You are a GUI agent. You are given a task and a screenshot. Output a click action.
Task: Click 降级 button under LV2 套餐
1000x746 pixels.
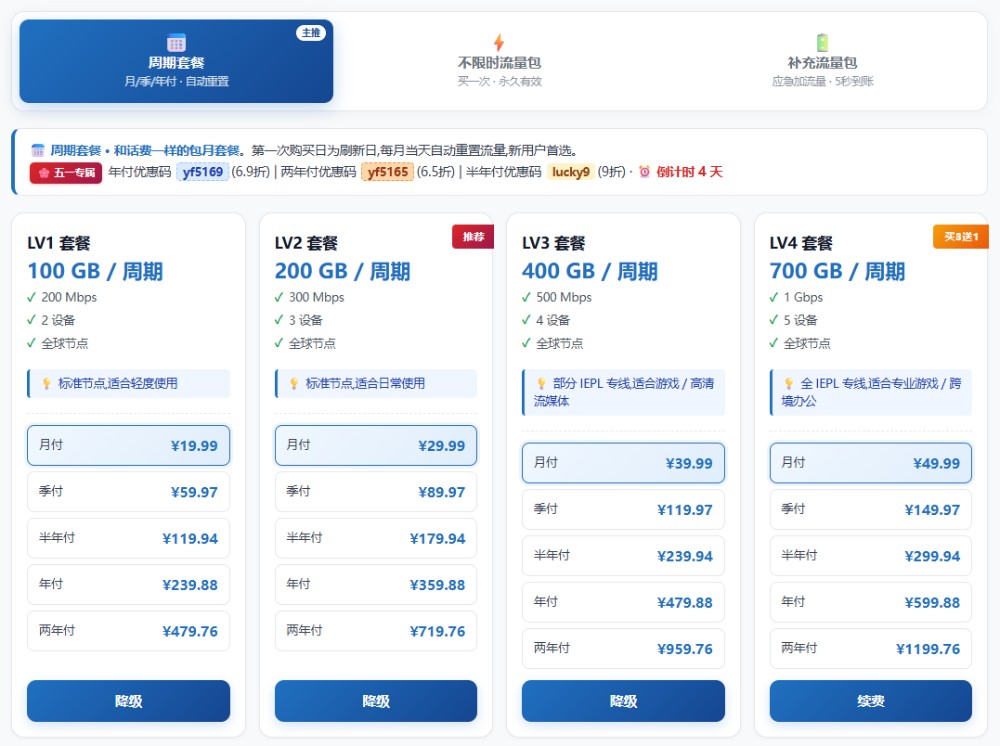(x=376, y=701)
